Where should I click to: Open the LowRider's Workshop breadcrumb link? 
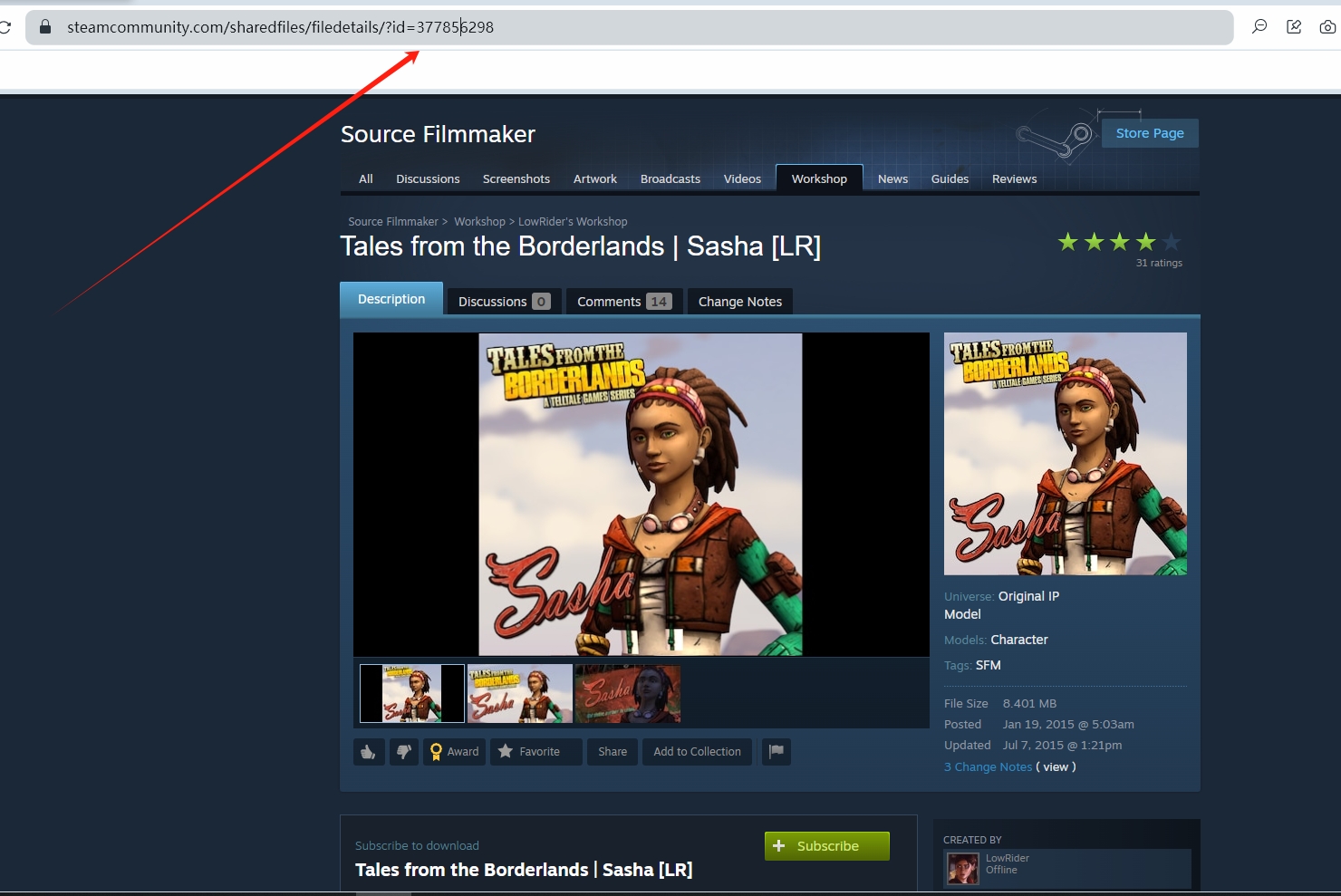573,221
